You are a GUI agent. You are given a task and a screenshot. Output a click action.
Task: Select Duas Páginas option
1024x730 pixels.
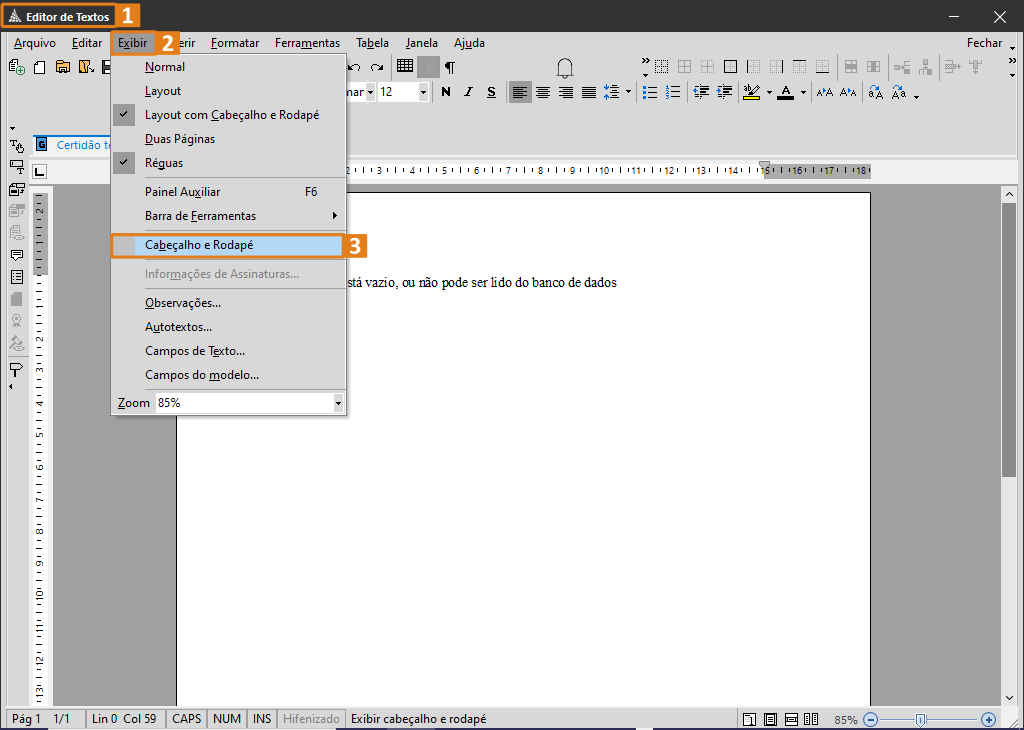pyautogui.click(x=229, y=139)
